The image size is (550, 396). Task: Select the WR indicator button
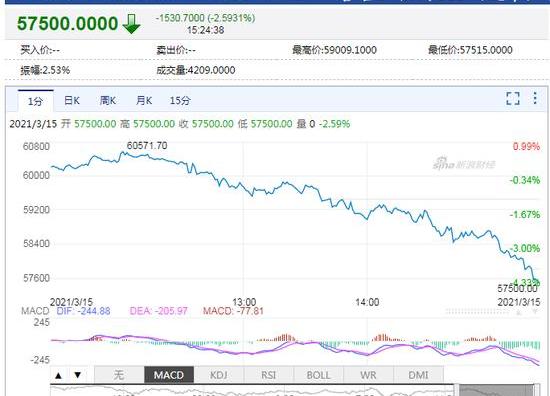click(368, 375)
